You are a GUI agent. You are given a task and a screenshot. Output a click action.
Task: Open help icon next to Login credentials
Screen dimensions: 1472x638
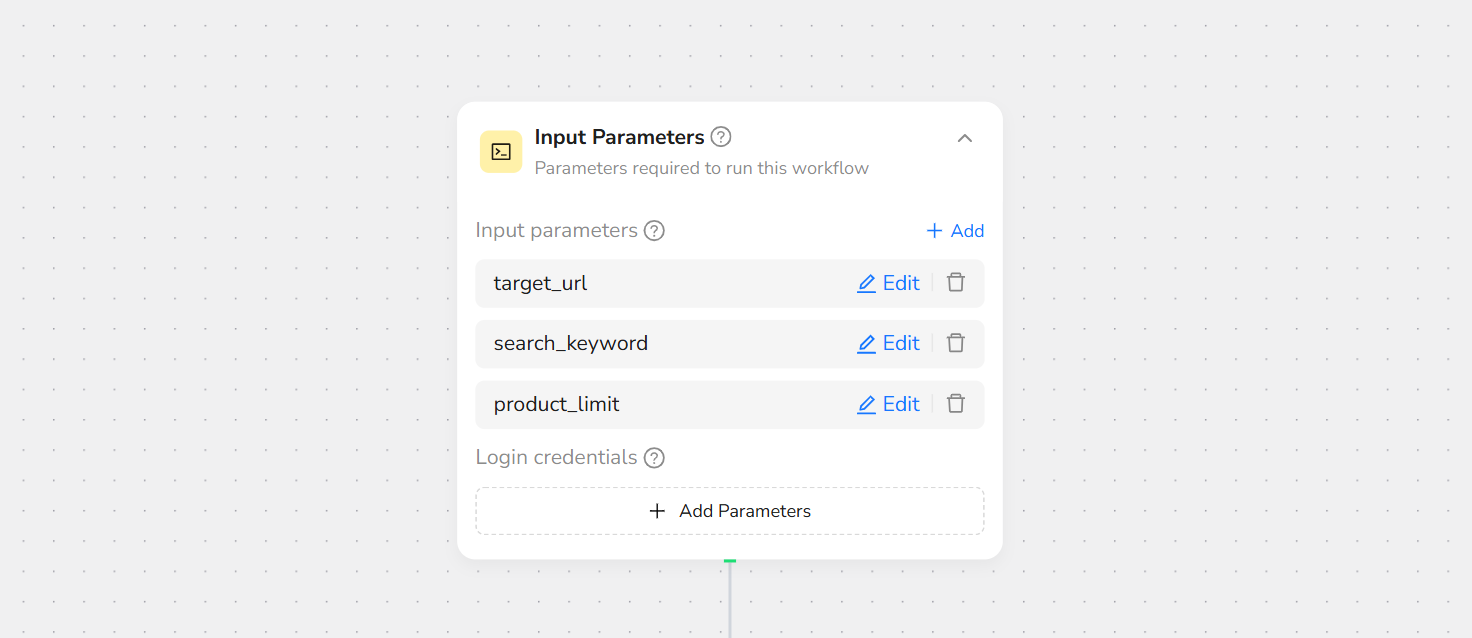coord(654,458)
